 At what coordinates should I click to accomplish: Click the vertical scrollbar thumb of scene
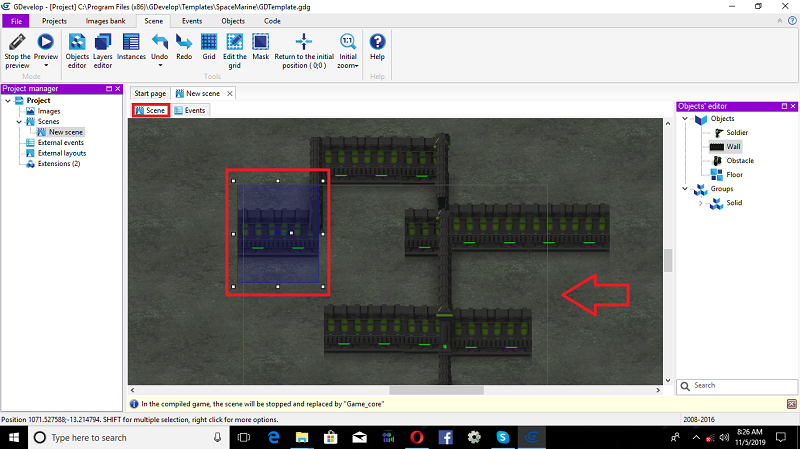point(668,261)
